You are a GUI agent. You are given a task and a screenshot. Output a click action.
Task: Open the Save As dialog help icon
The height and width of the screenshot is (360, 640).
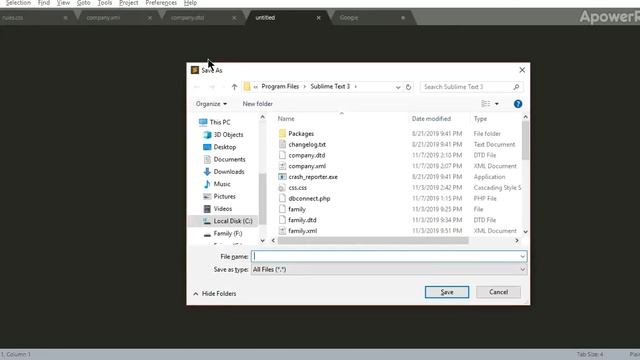[518, 104]
